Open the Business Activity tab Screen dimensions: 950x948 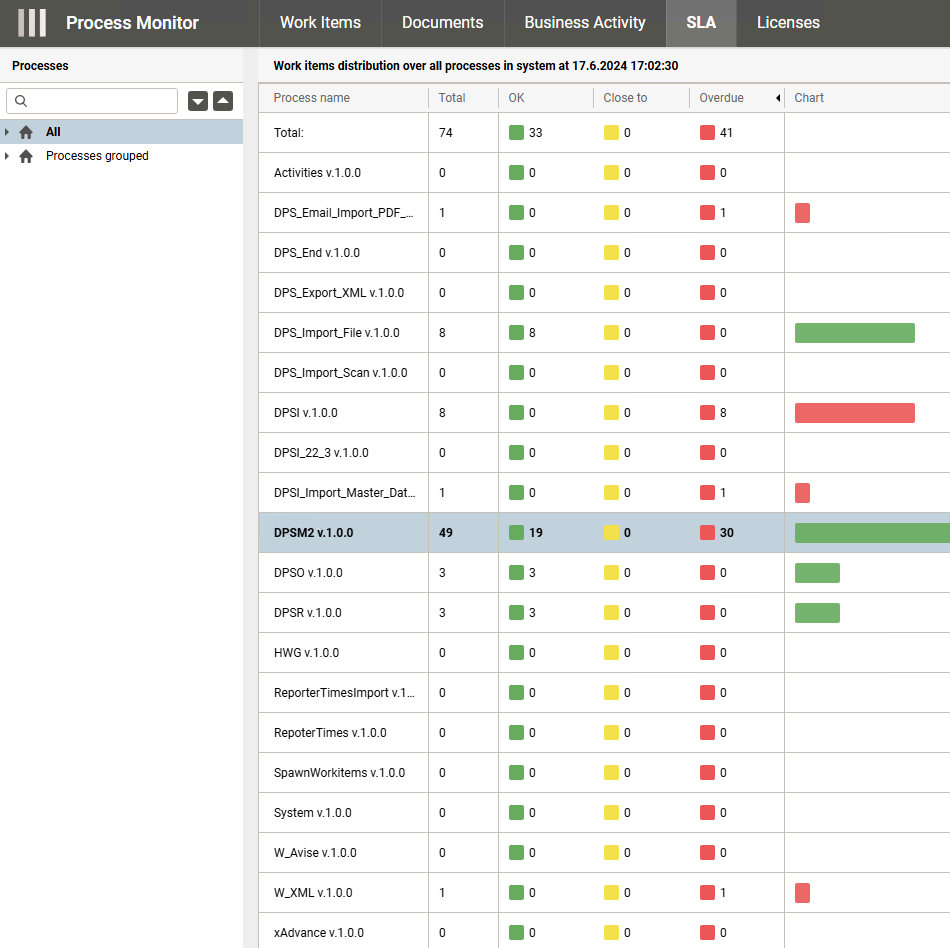tap(584, 23)
